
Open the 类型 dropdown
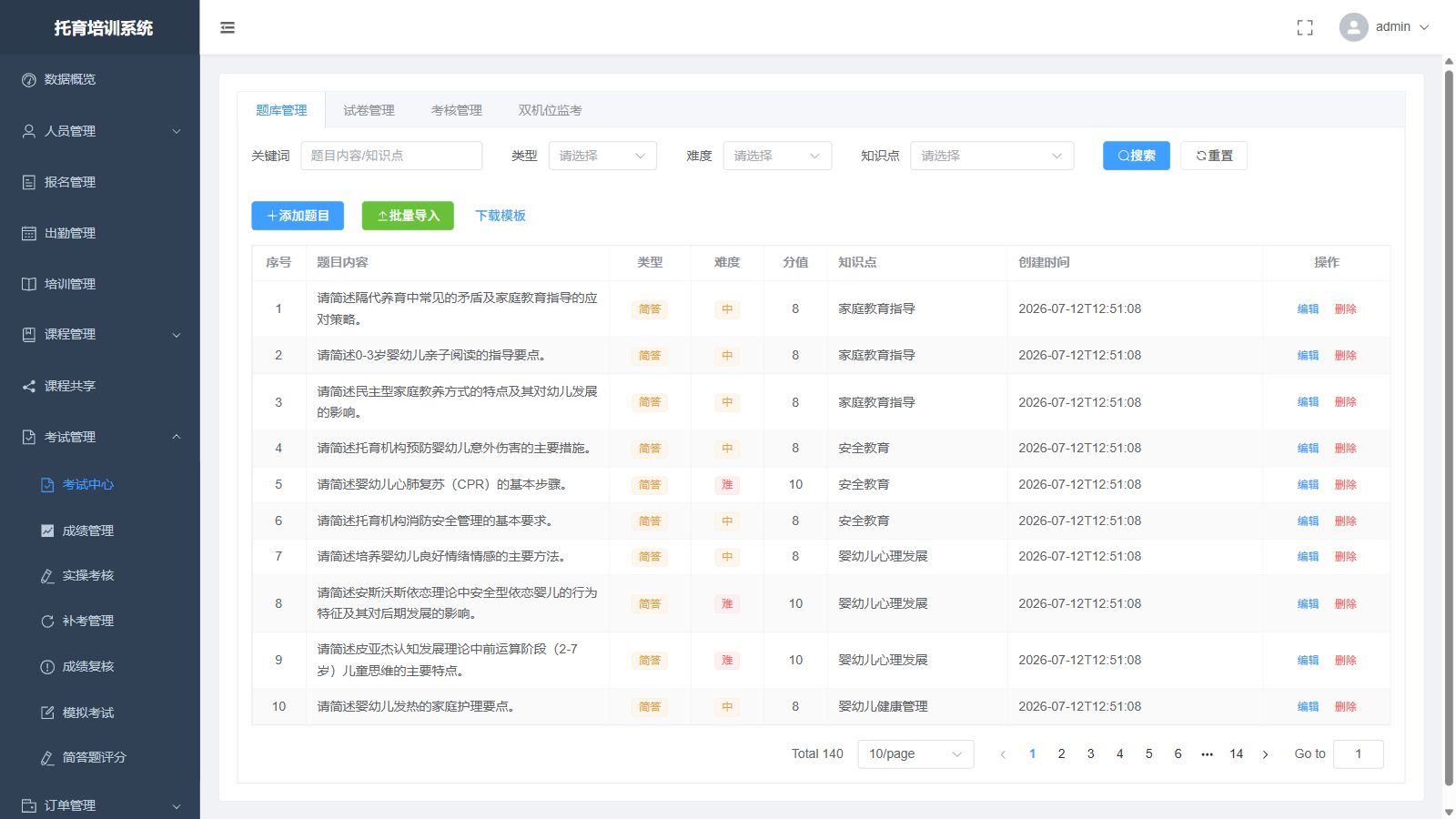coord(602,156)
